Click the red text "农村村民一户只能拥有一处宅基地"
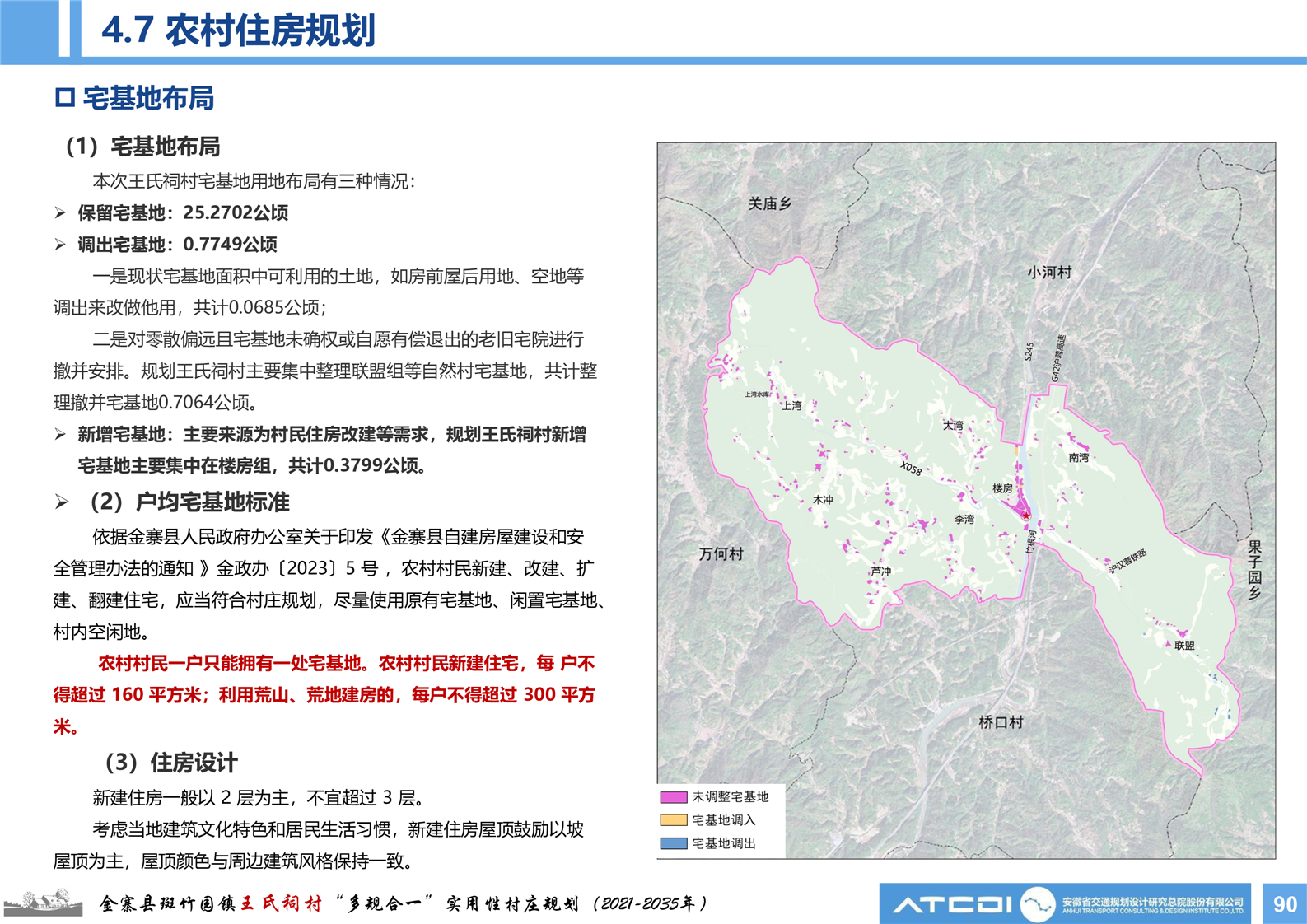Viewport: 1307px width, 924px height. 230,663
